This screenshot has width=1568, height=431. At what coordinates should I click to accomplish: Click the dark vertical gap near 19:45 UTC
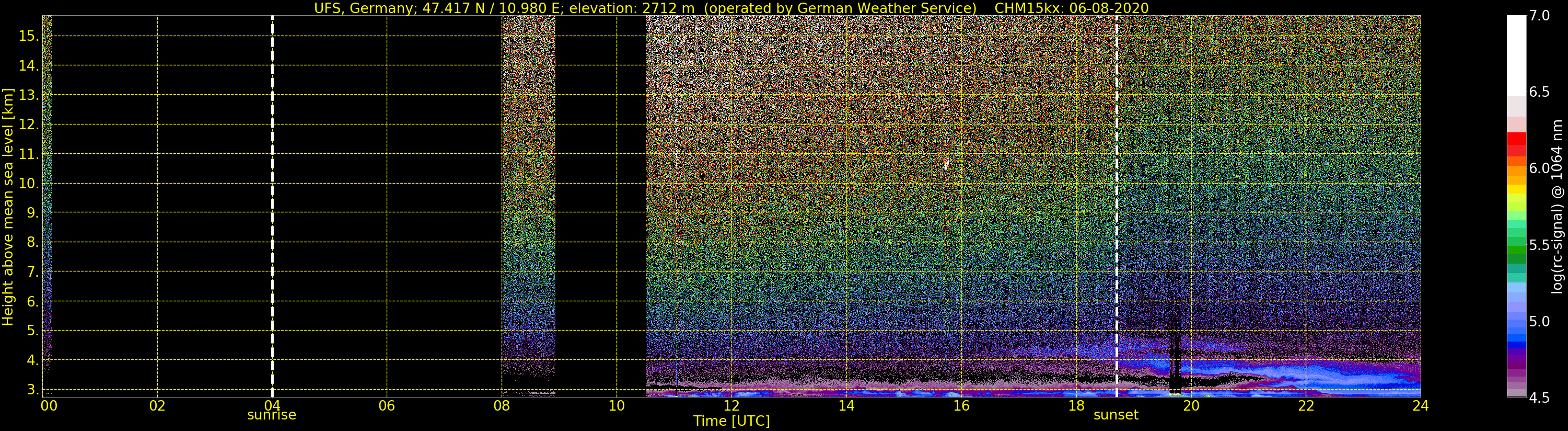[1175, 354]
